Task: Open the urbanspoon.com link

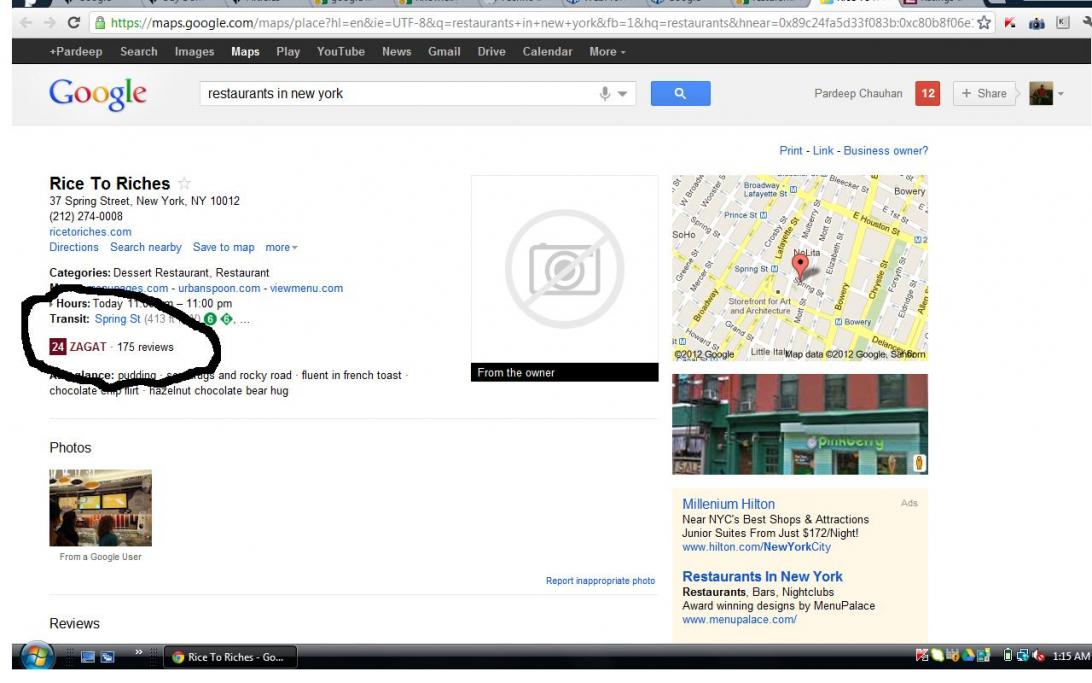Action: [x=219, y=288]
